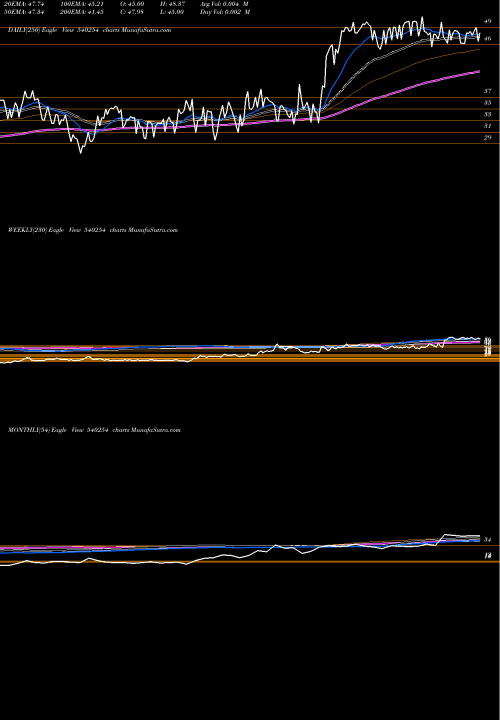Click the 29 price axis label
Image resolution: width=500 pixels, height=720 pixels.
coord(488,138)
